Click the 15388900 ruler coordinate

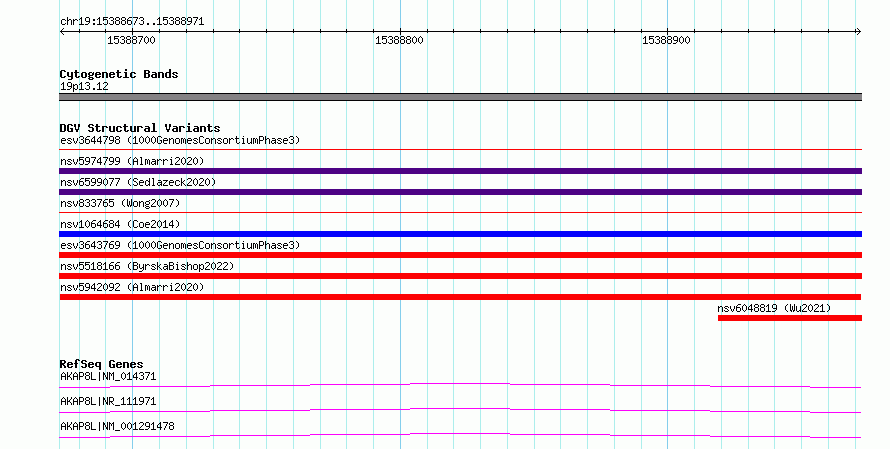pos(666,40)
